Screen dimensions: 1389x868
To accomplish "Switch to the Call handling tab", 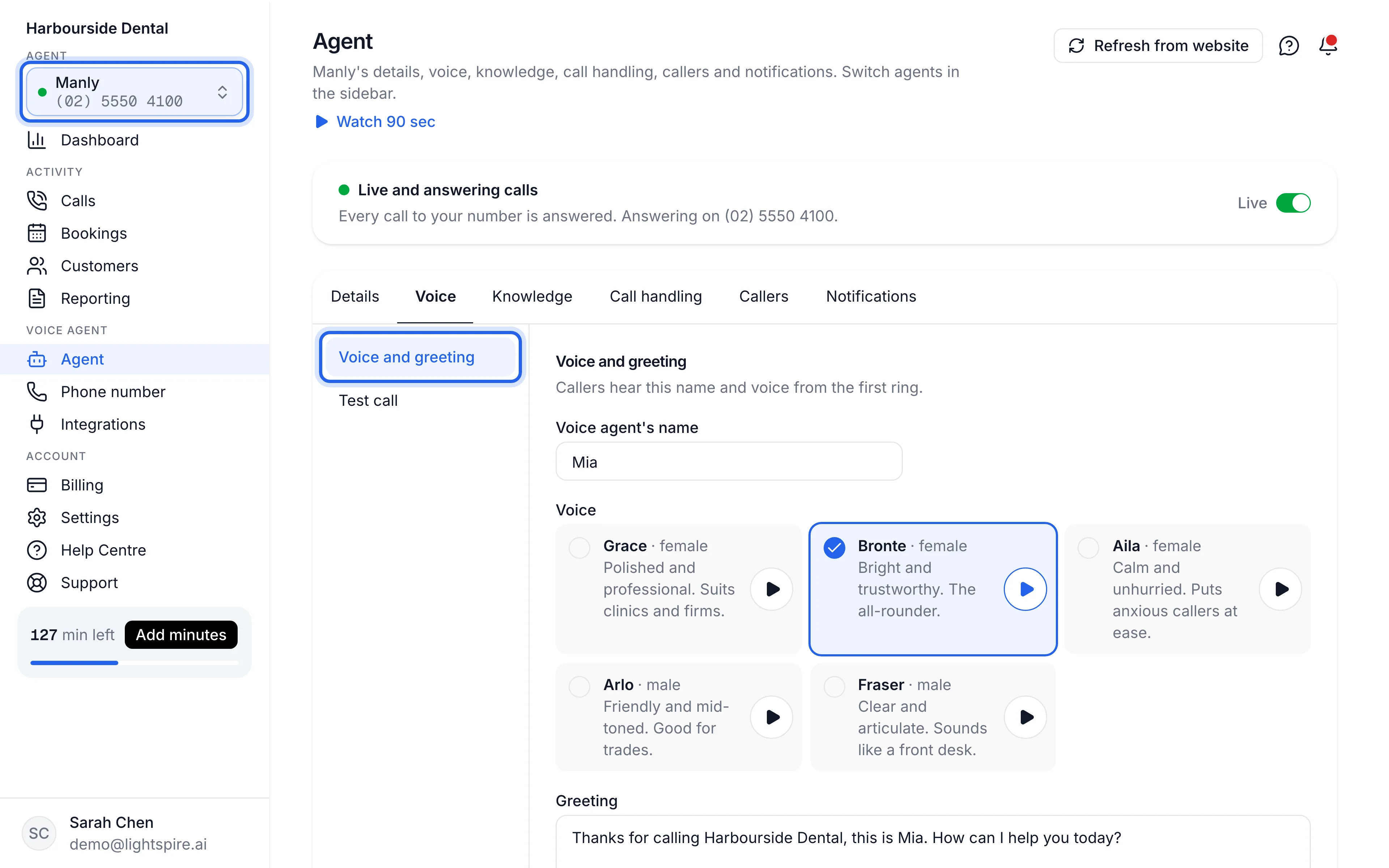I will [x=655, y=296].
